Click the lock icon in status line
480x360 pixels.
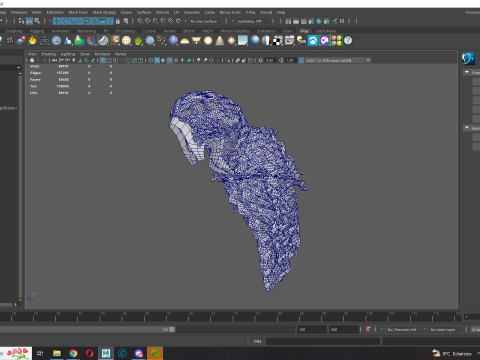[118, 21]
